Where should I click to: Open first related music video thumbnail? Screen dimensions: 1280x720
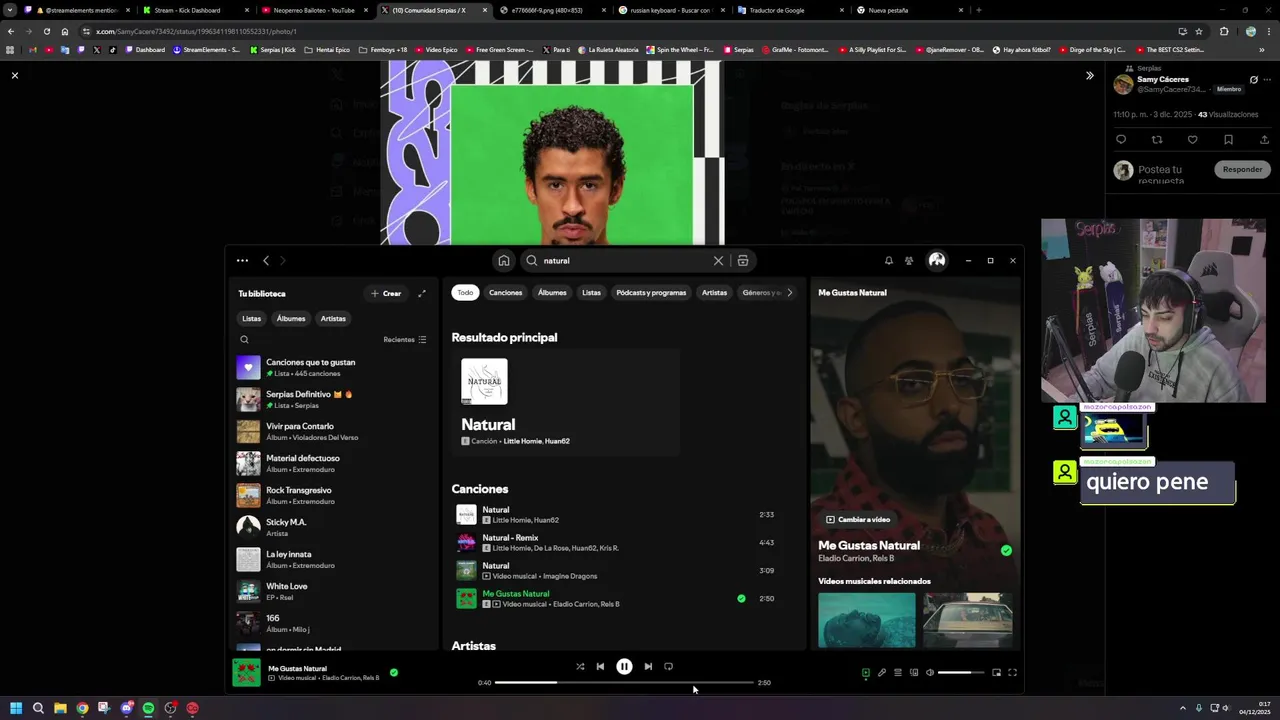[867, 620]
